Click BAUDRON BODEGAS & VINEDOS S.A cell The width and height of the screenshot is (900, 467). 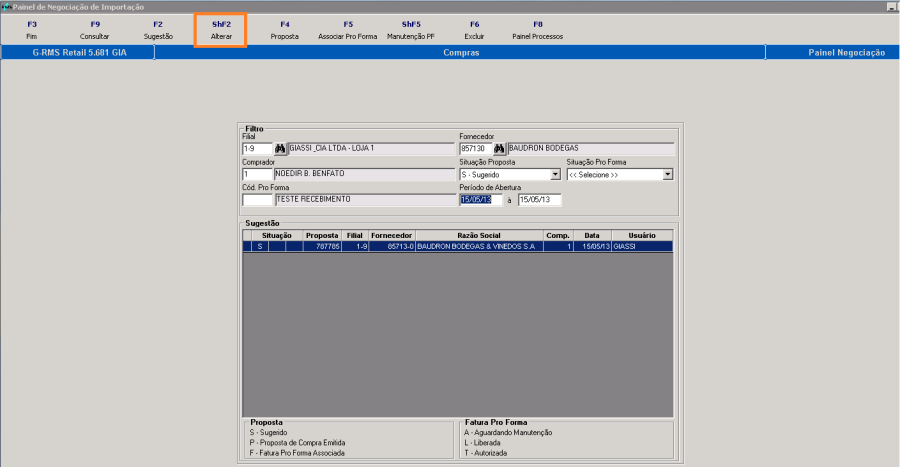(479, 246)
